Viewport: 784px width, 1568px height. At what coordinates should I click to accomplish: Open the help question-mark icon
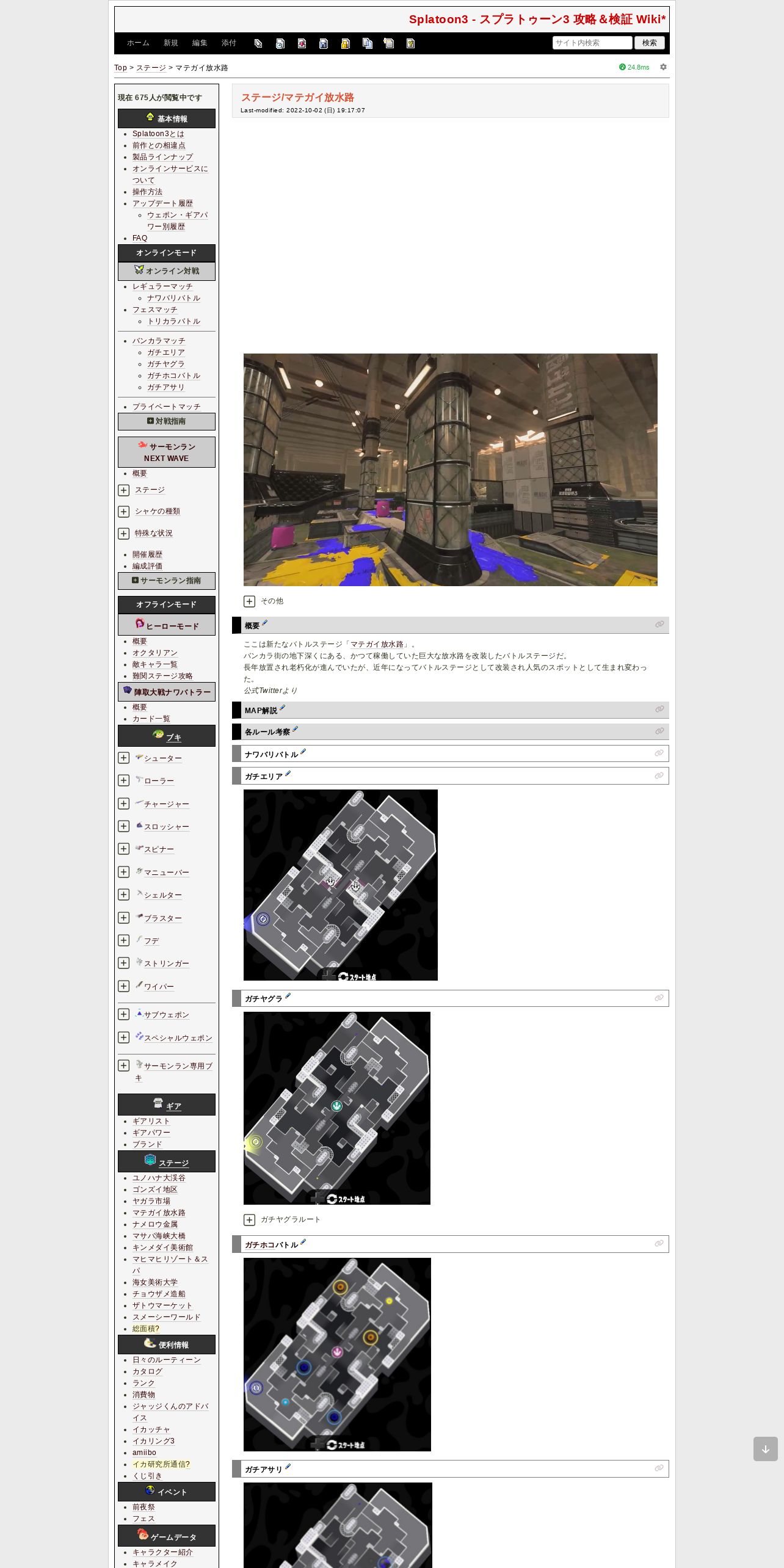pyautogui.click(x=410, y=43)
